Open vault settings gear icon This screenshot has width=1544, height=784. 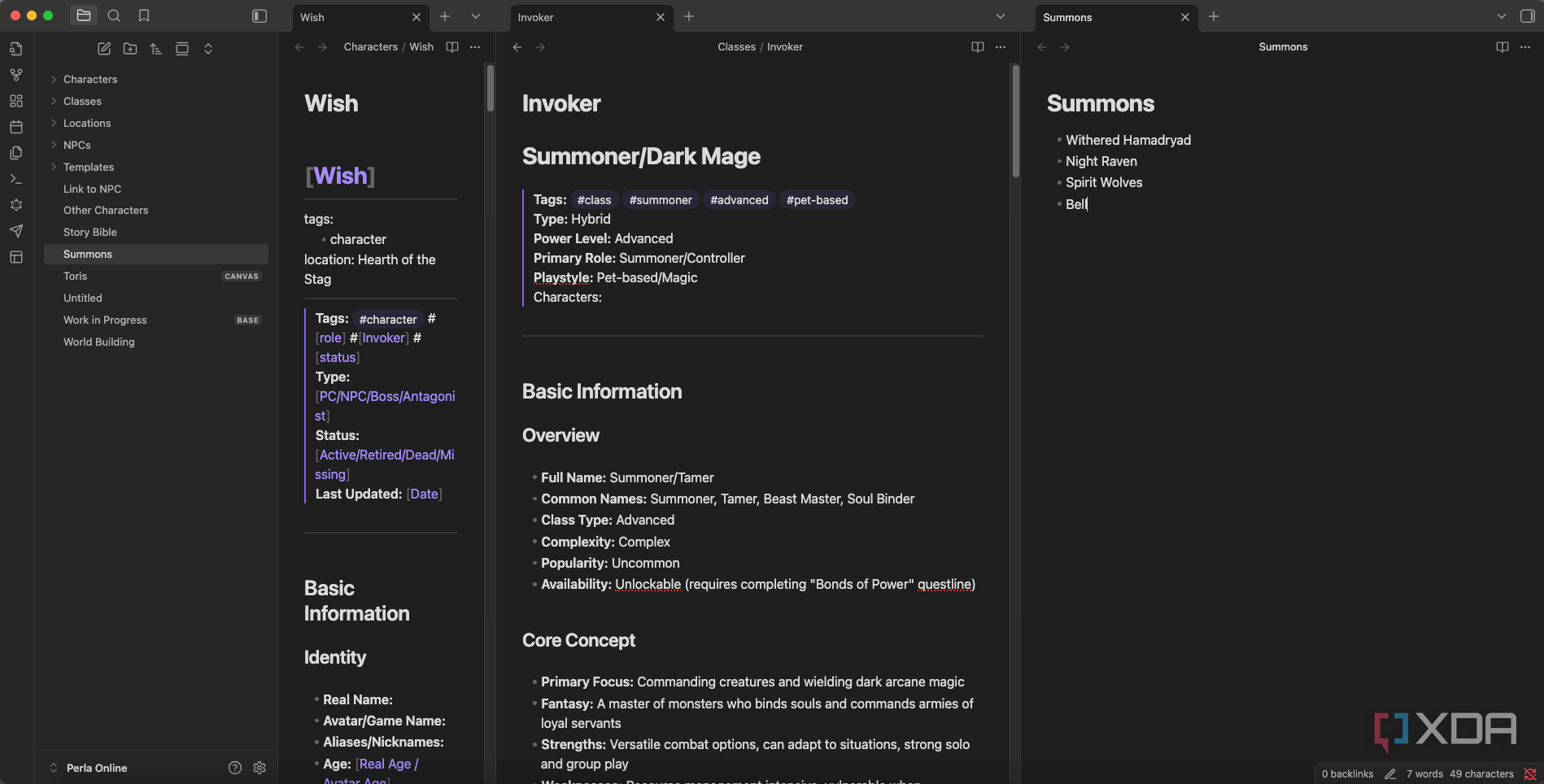point(260,768)
